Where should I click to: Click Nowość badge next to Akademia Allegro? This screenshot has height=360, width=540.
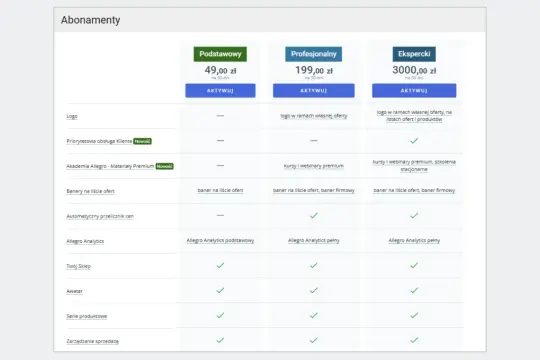point(164,166)
